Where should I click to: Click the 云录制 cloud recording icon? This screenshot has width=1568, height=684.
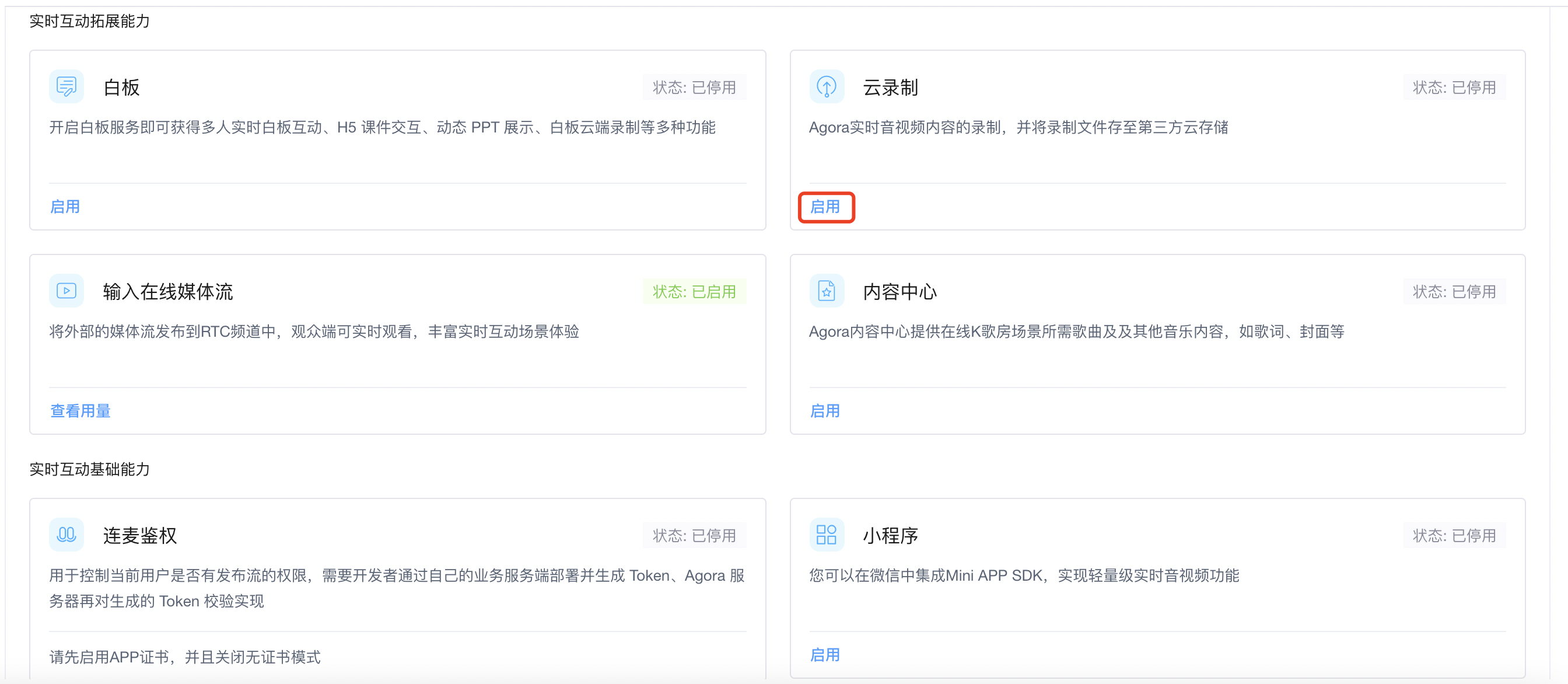(827, 86)
